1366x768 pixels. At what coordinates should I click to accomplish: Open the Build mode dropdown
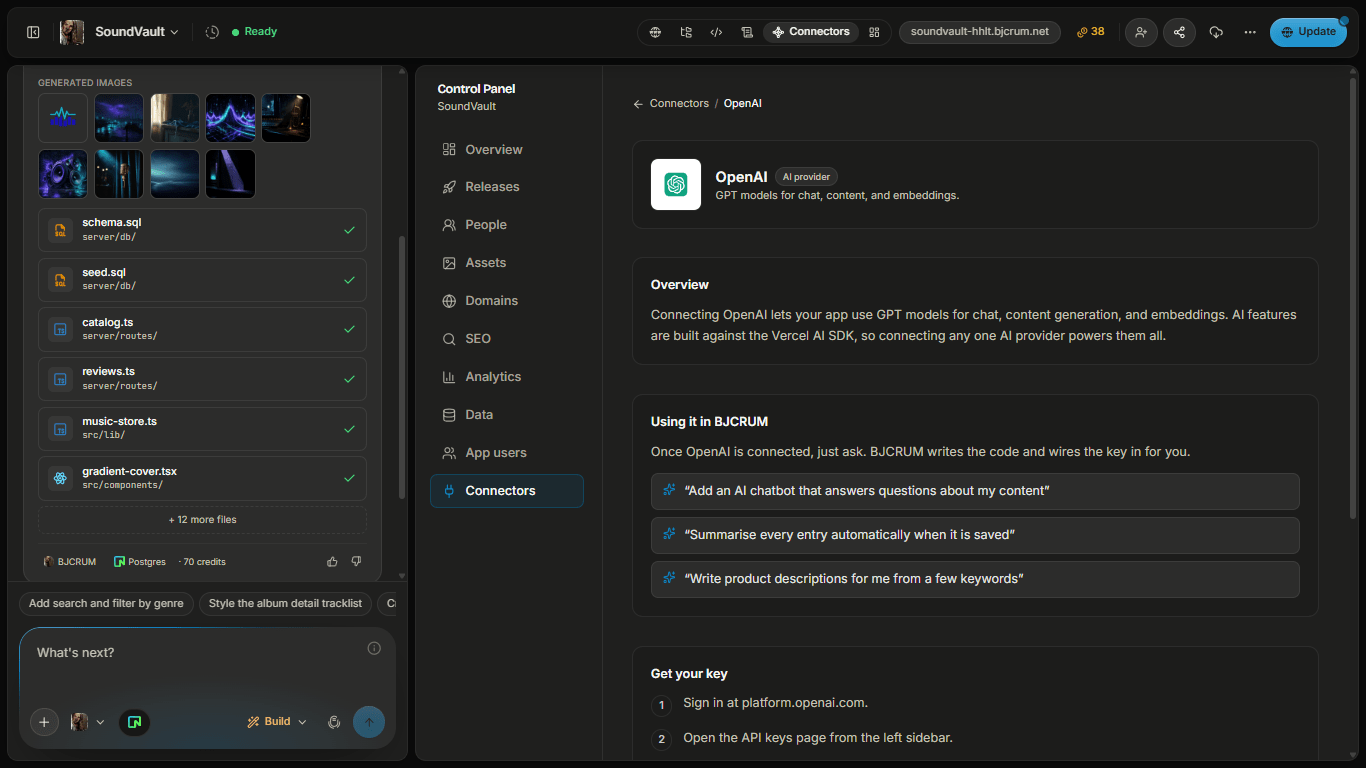click(277, 722)
